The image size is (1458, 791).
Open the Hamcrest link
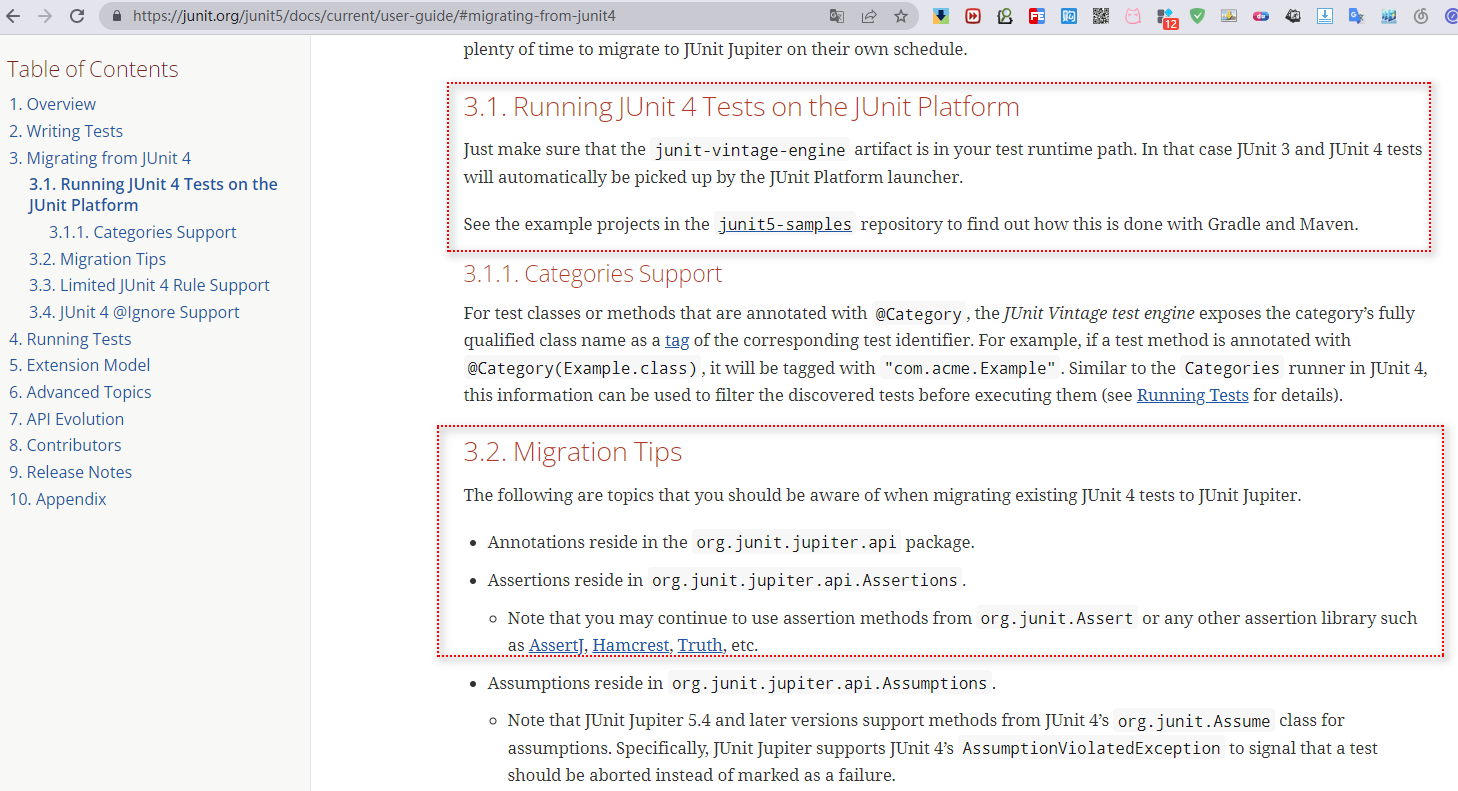[x=631, y=645]
